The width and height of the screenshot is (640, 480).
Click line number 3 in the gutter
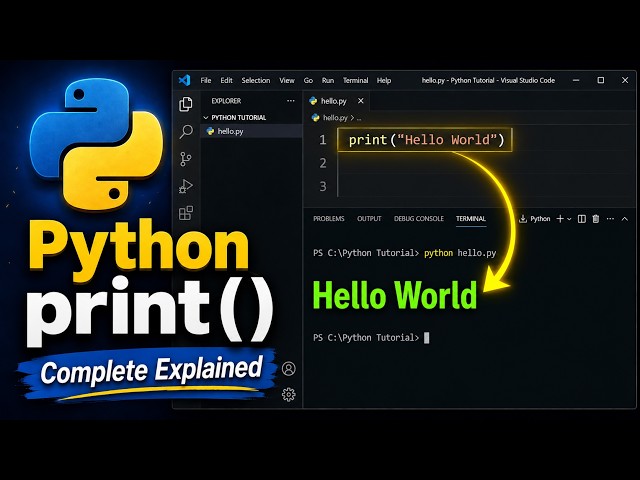coord(323,187)
